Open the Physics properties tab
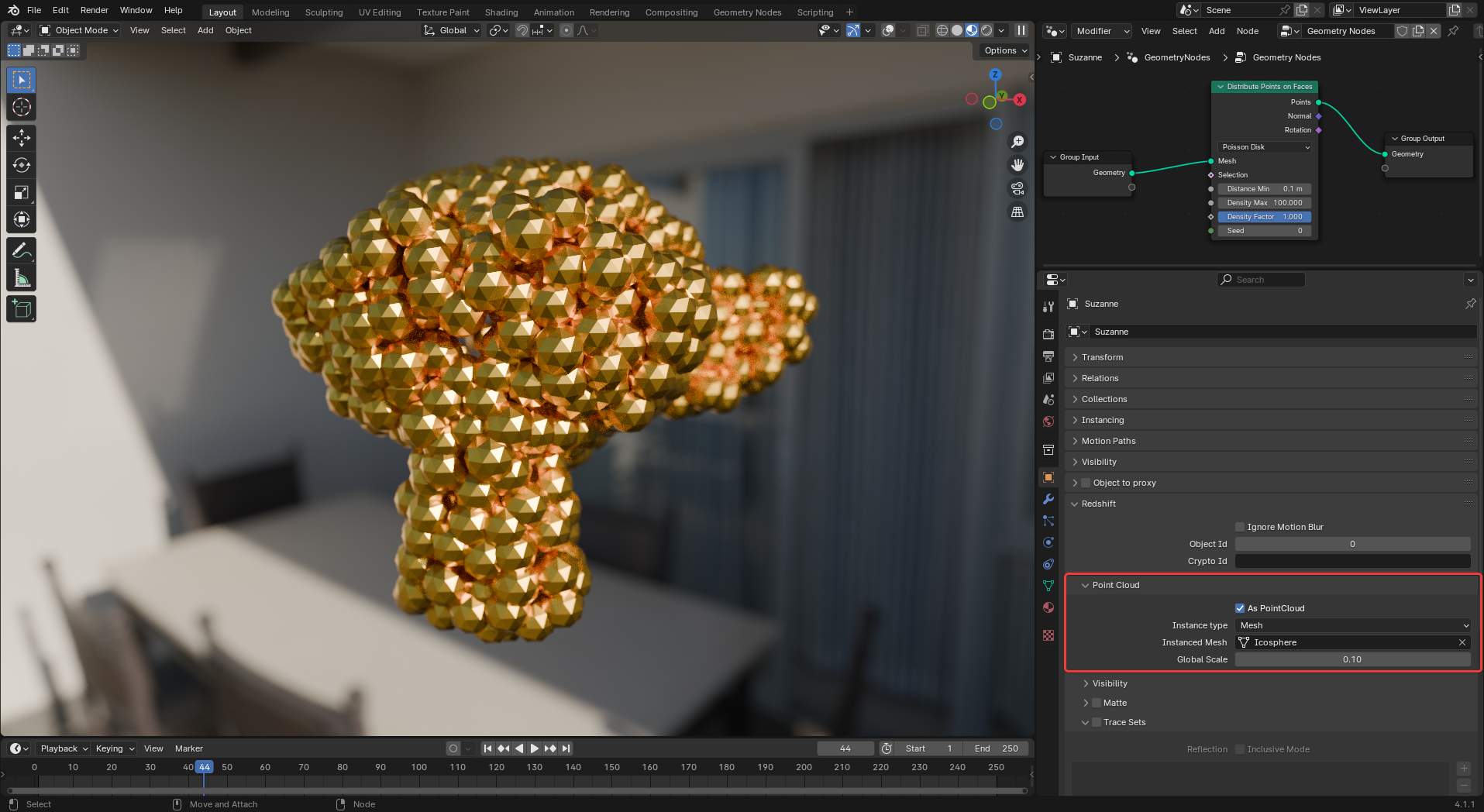Image resolution: width=1484 pixels, height=812 pixels. (x=1048, y=542)
